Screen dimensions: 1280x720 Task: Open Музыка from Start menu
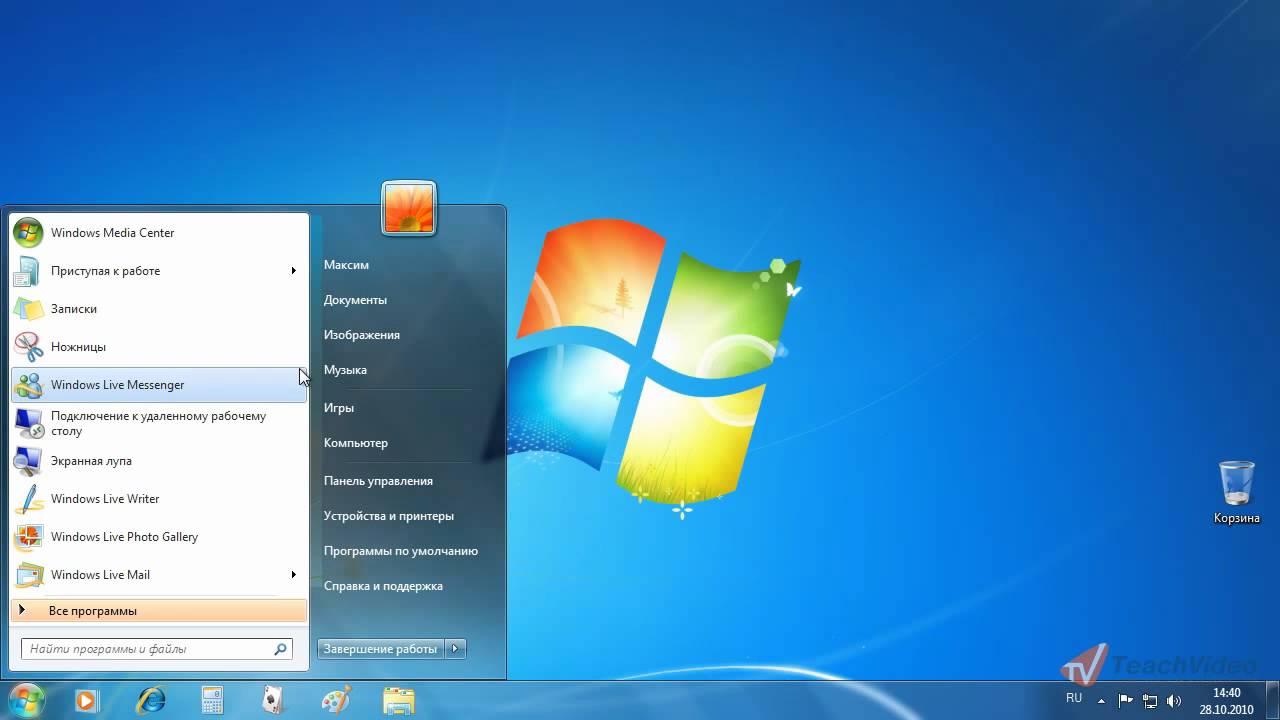(345, 370)
